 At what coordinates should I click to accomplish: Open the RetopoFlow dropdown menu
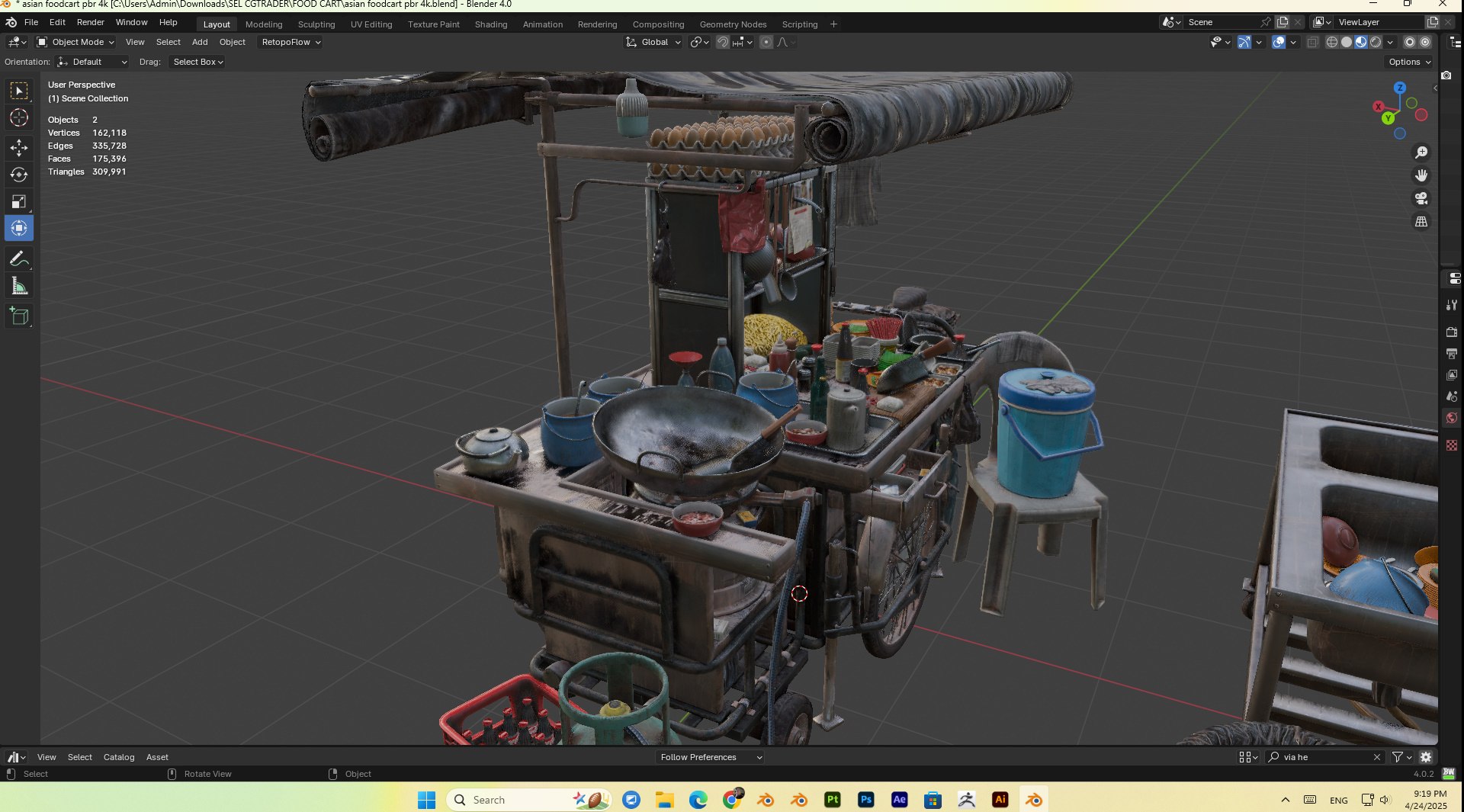coord(291,42)
